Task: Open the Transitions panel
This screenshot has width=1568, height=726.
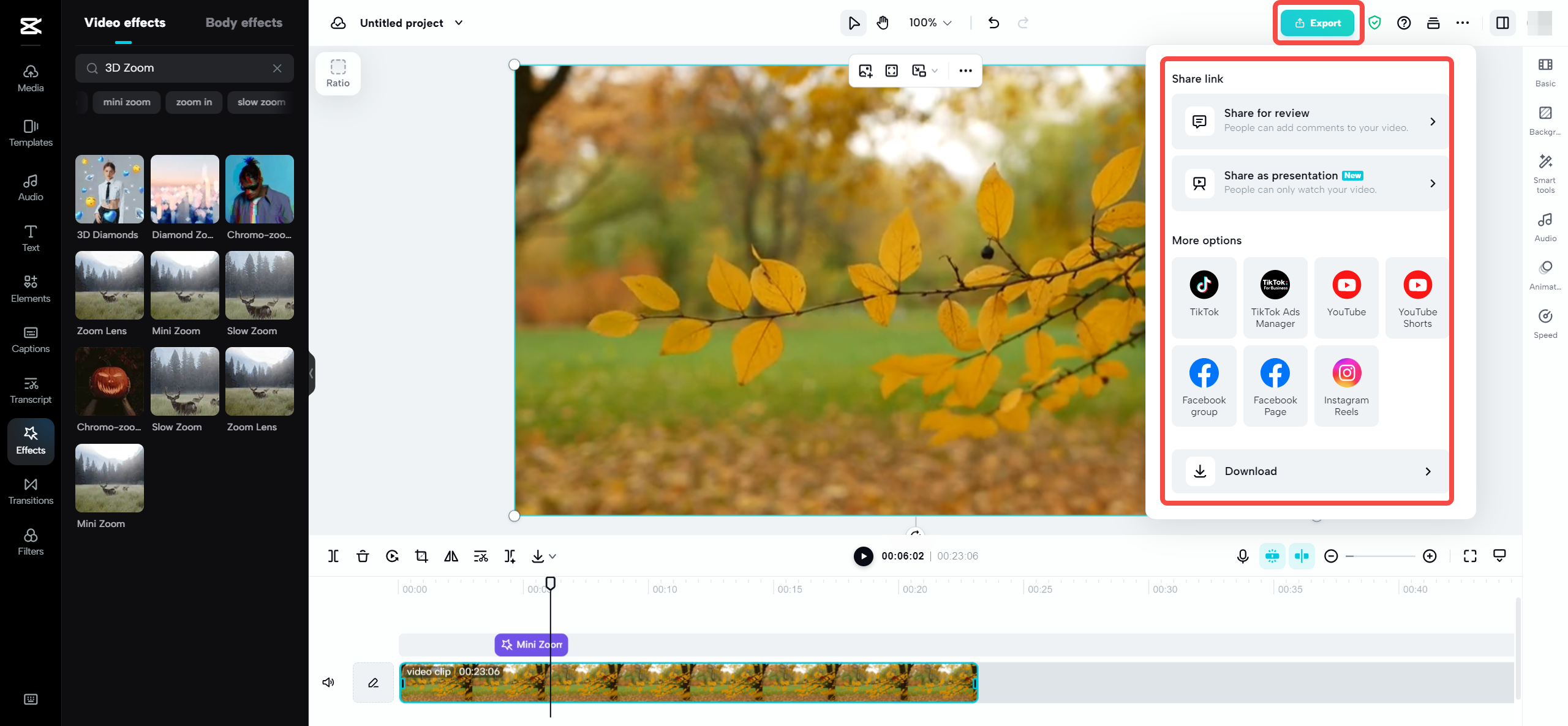Action: pyautogui.click(x=31, y=492)
